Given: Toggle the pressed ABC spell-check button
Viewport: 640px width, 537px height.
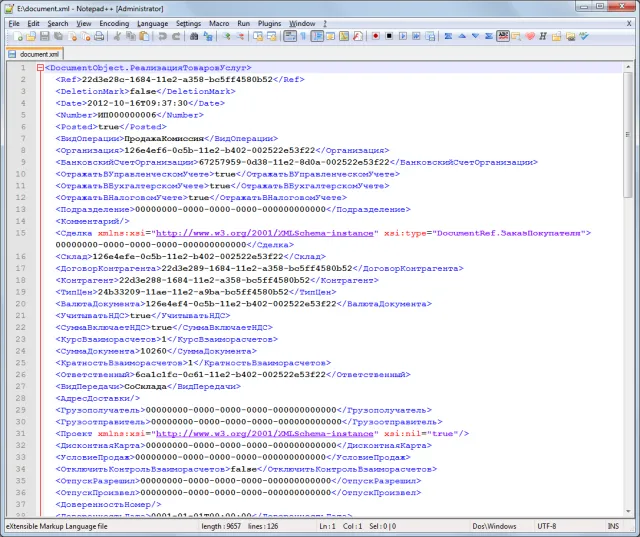Looking at the screenshot, I should coord(503,36).
